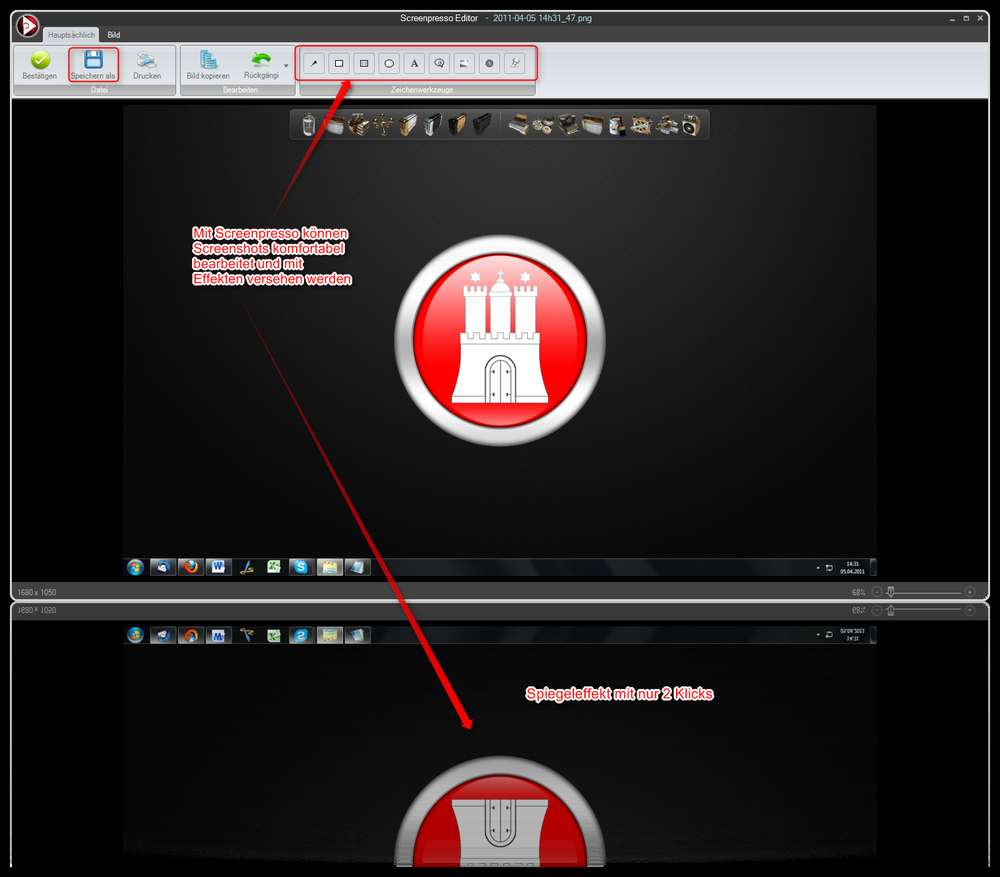This screenshot has width=1000, height=877.
Task: Select the dark round numbering tool
Action: [489, 63]
